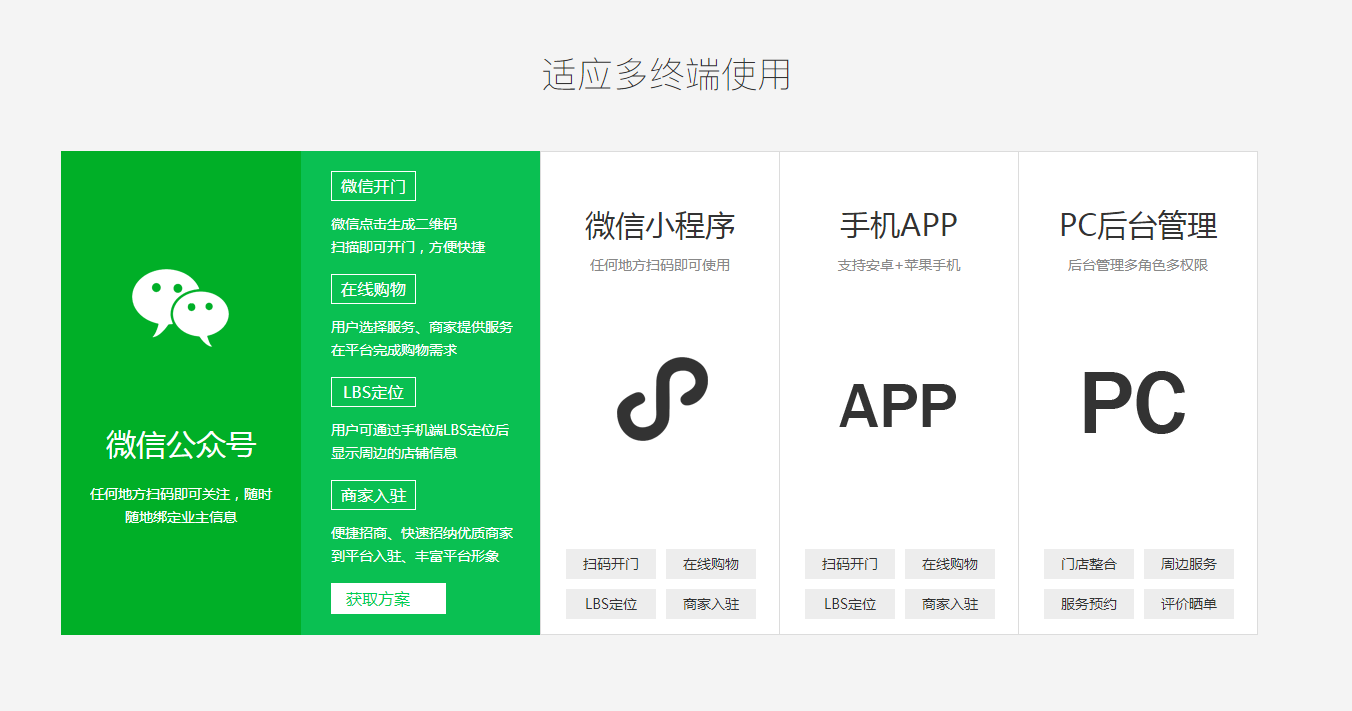1352x711 pixels.
Task: Click 评价晒单 tag under PC后台管理
Action: 1189,604
